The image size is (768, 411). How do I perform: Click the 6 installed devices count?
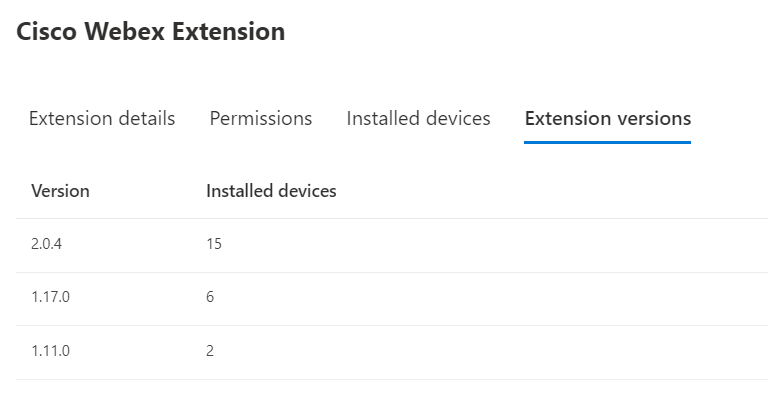[210, 297]
